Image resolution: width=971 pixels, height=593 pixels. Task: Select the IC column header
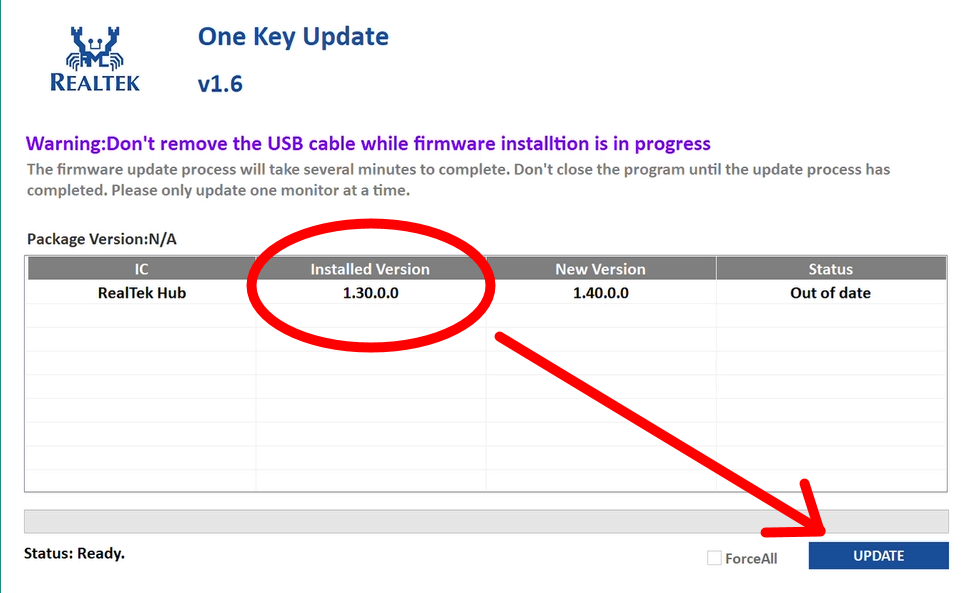(x=141, y=269)
